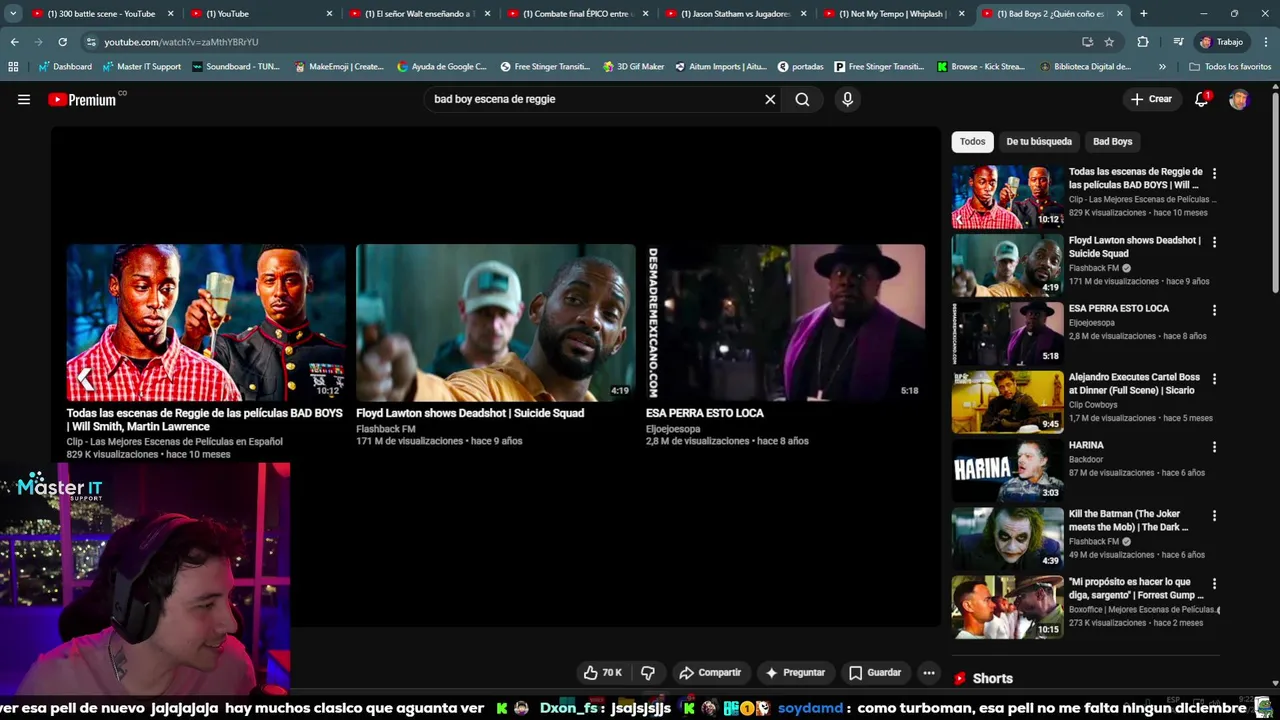Open options menu for Forrest Gump video

tap(1214, 584)
